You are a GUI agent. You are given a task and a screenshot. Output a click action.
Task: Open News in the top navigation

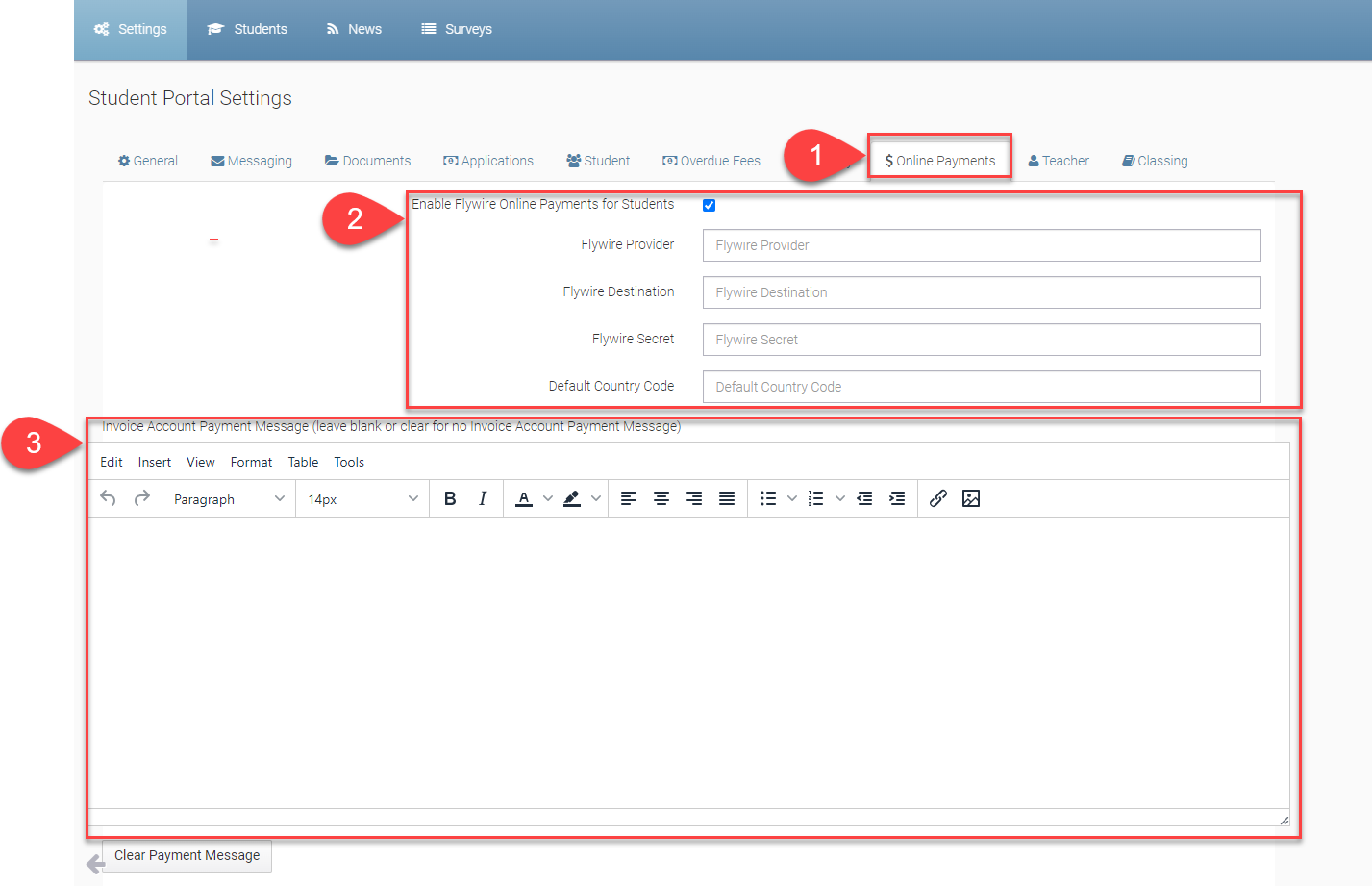pyautogui.click(x=354, y=29)
